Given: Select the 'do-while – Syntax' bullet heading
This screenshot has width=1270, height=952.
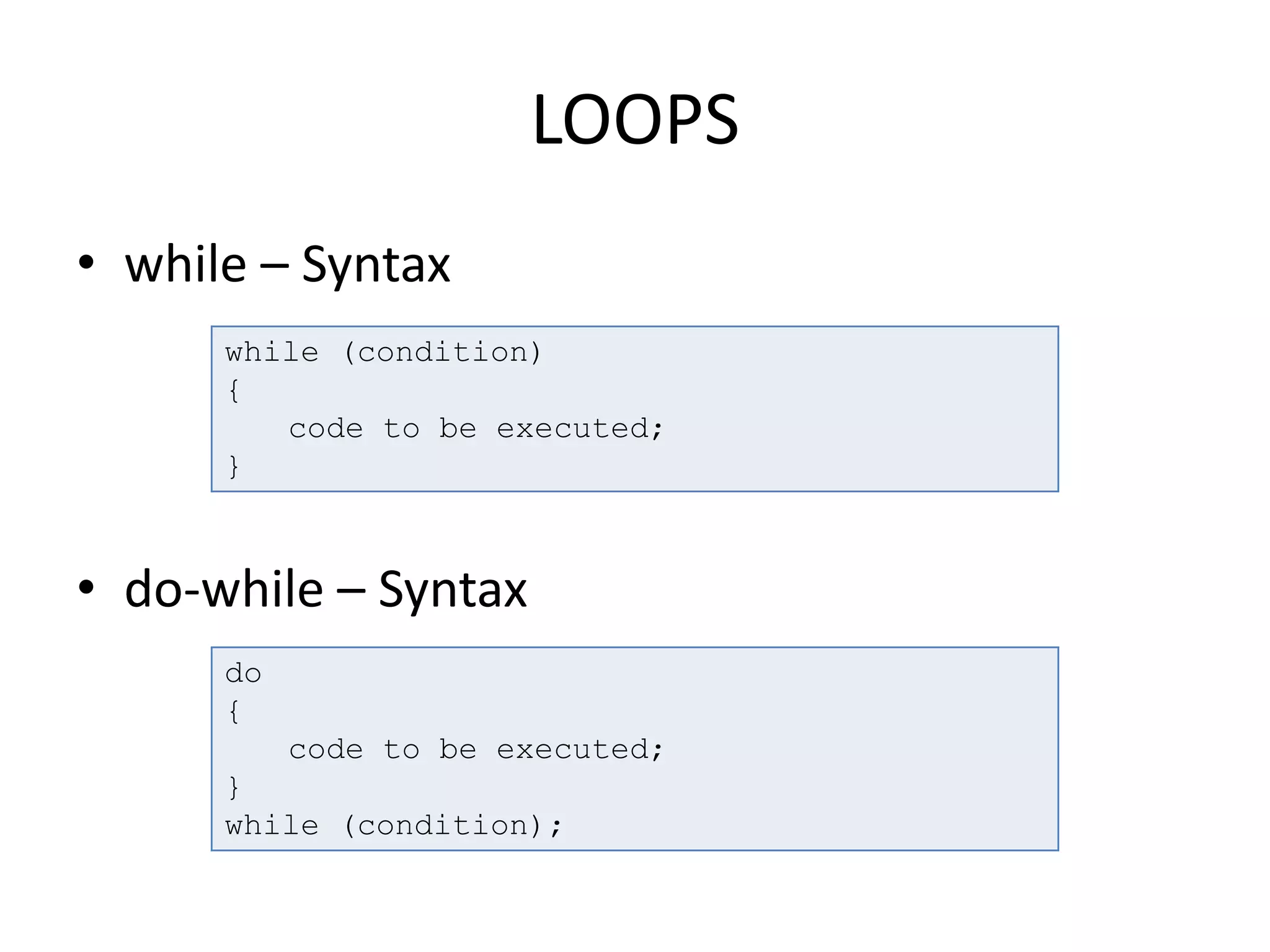Looking at the screenshot, I should point(326,589).
